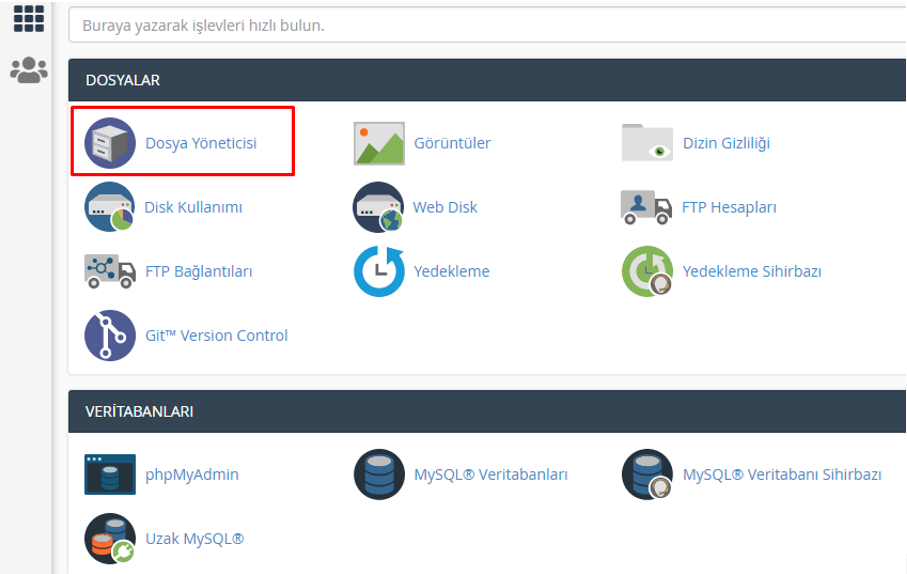Click the Görüntüler picture icon
The width and height of the screenshot is (907, 574).
pos(379,143)
